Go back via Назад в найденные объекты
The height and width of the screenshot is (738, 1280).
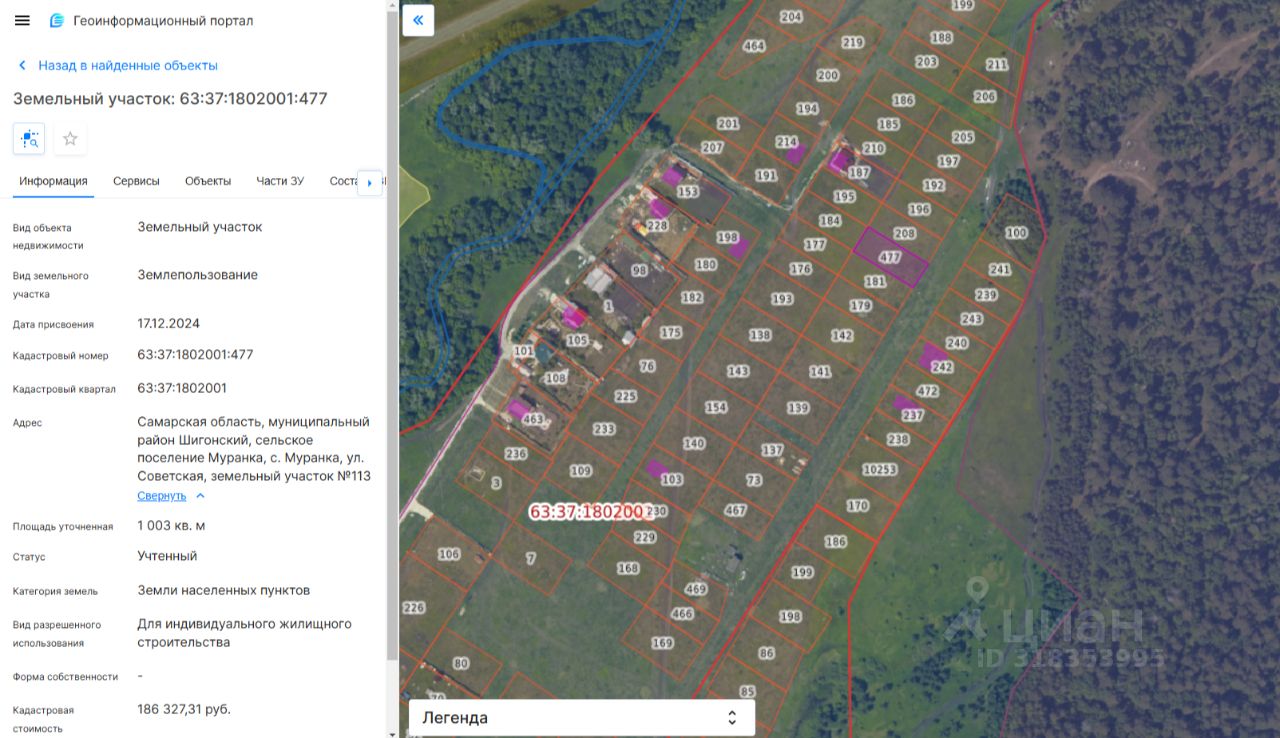[128, 65]
